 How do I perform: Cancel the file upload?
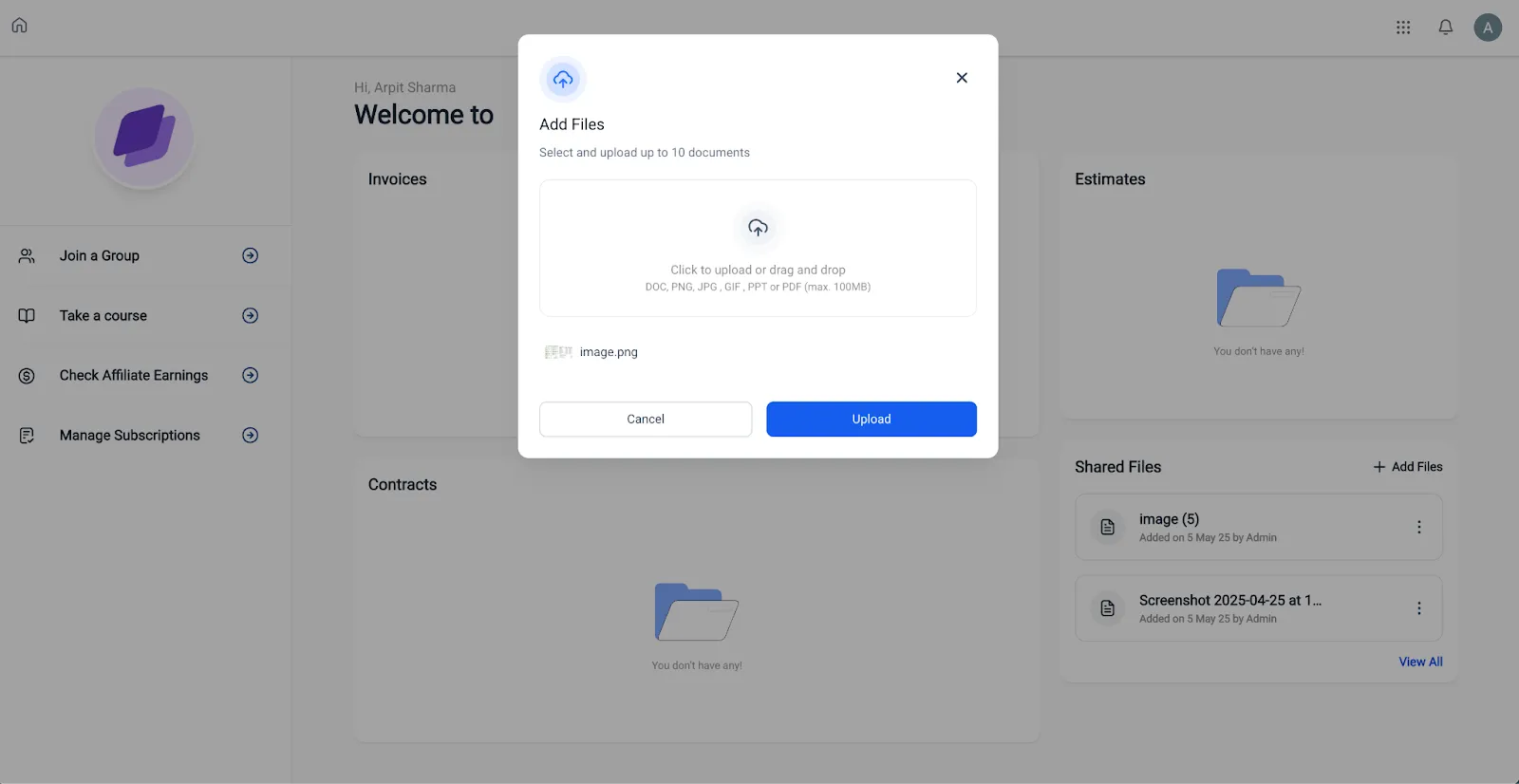click(x=646, y=420)
